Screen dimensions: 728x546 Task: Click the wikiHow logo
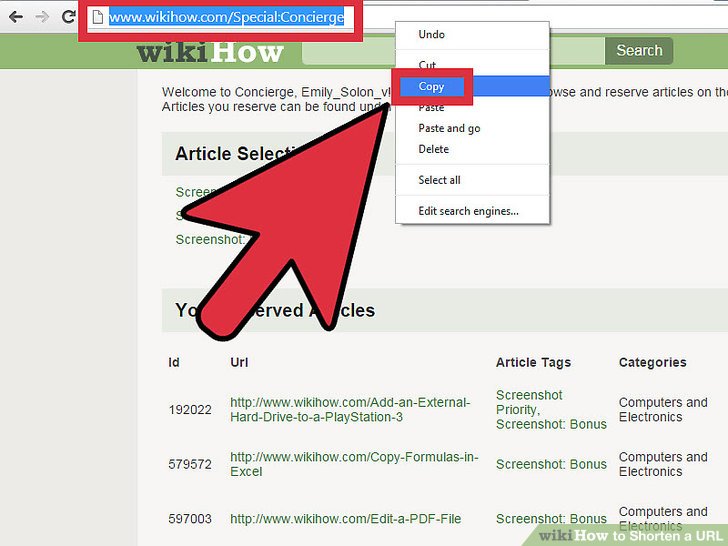(x=210, y=51)
